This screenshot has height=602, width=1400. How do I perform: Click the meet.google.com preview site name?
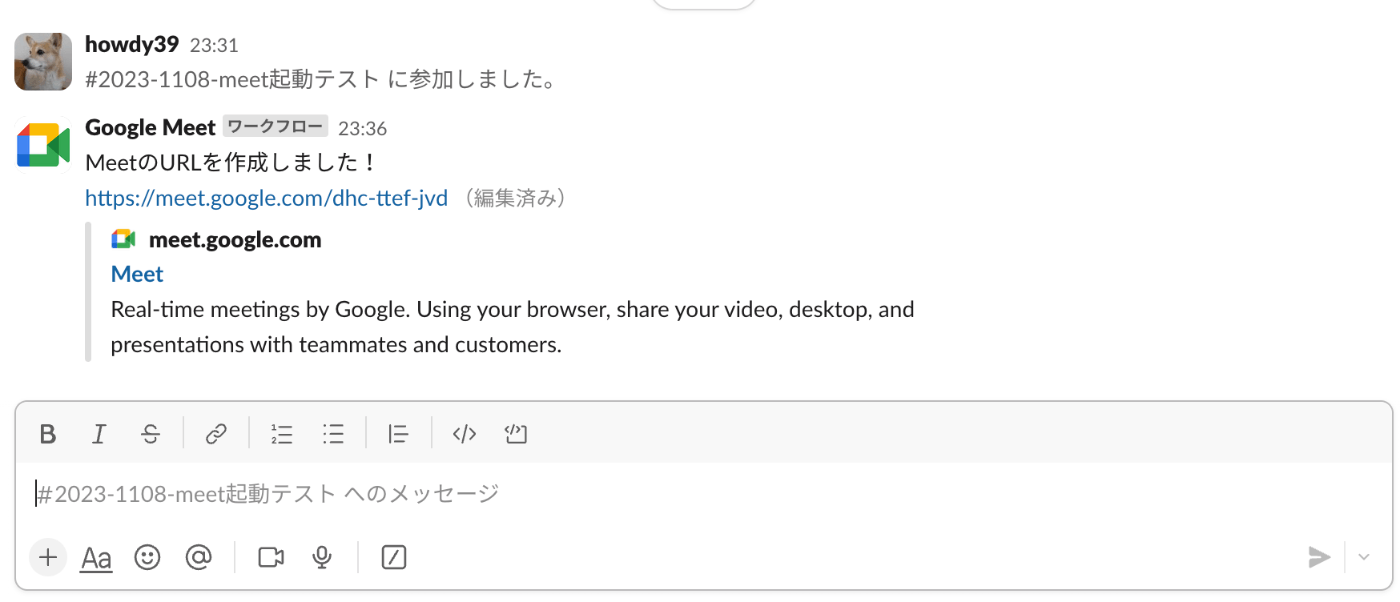(235, 240)
